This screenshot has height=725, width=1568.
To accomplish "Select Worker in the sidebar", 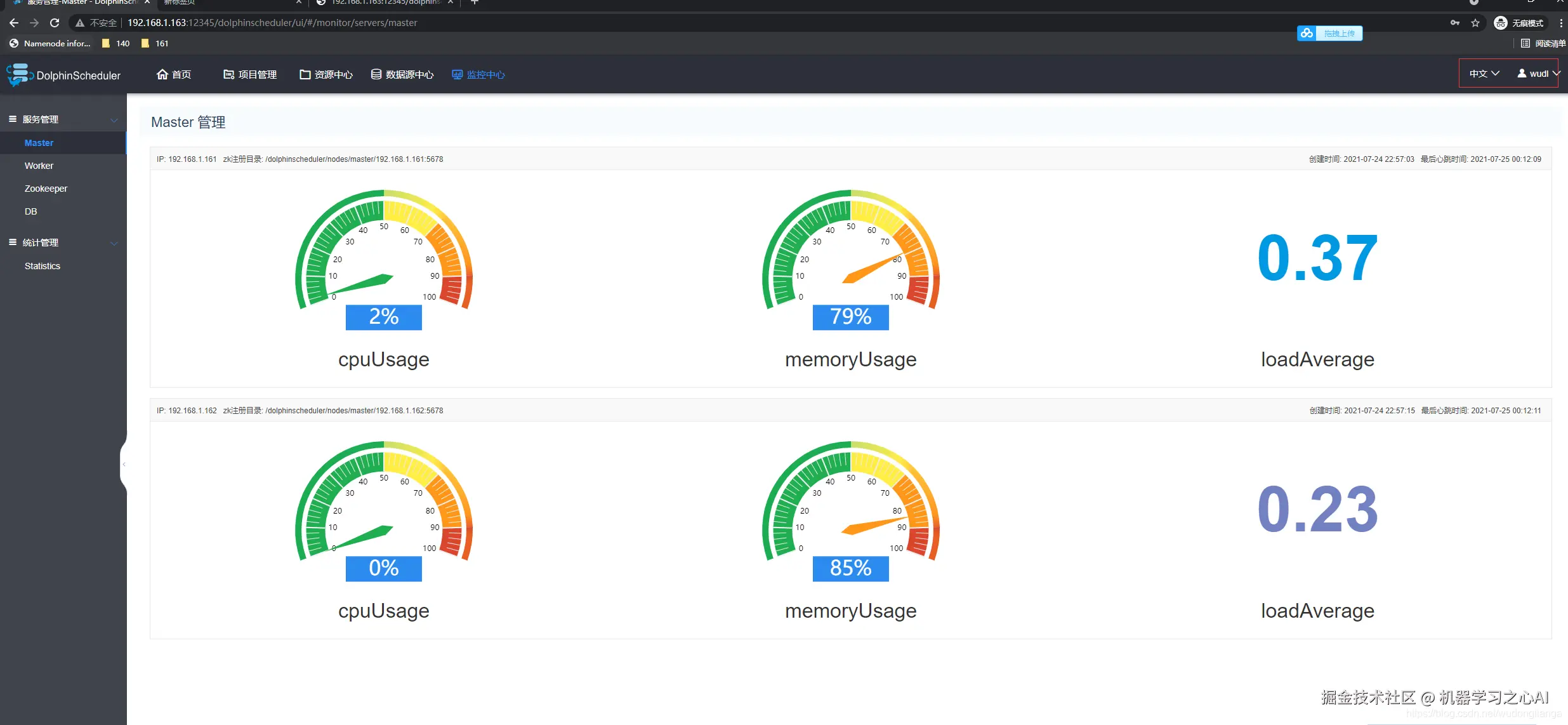I will coord(39,166).
